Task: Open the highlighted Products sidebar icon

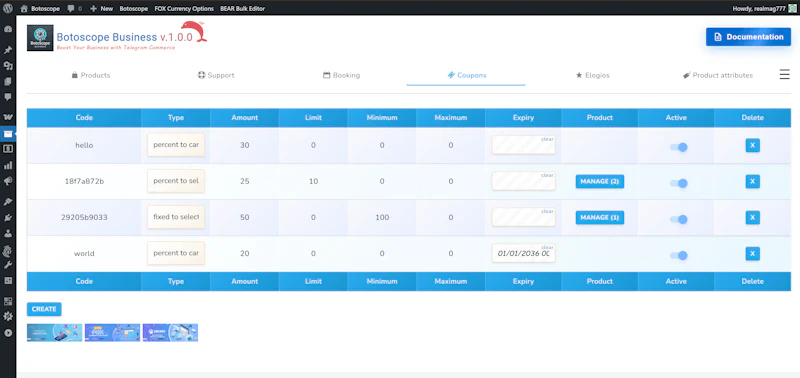Action: coord(8,134)
